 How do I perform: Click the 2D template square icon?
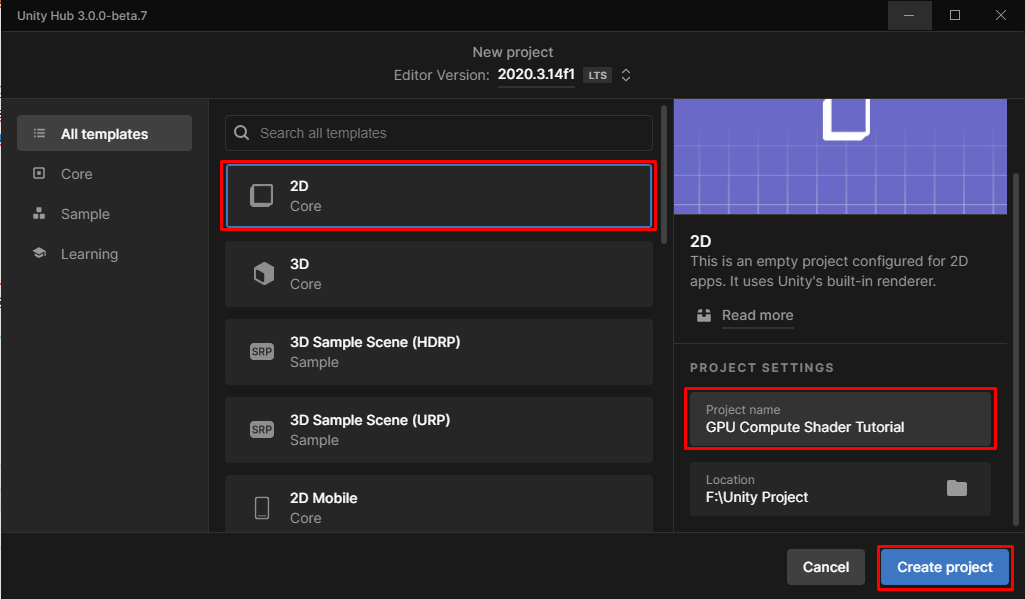point(261,195)
